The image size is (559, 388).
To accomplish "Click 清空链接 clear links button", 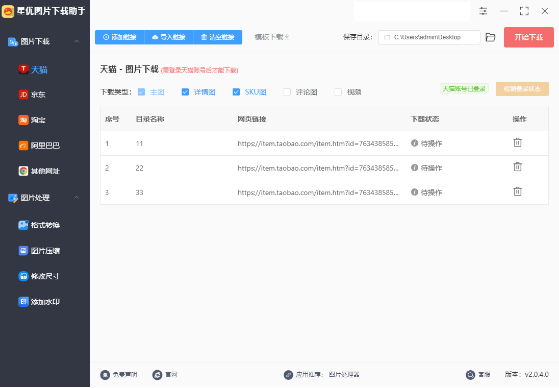I will coord(218,37).
